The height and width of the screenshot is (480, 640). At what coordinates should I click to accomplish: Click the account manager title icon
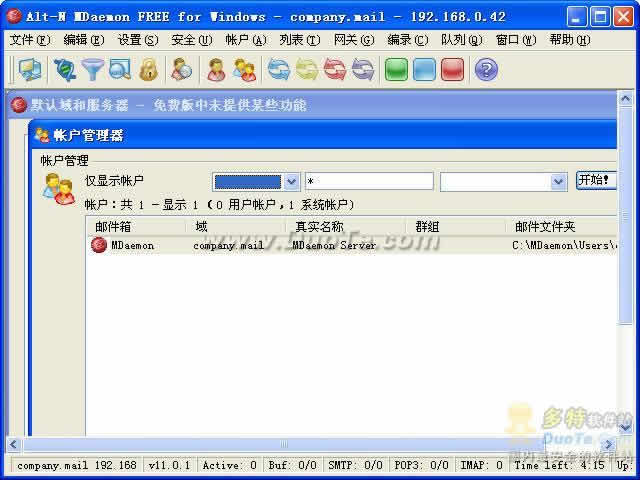pos(42,135)
